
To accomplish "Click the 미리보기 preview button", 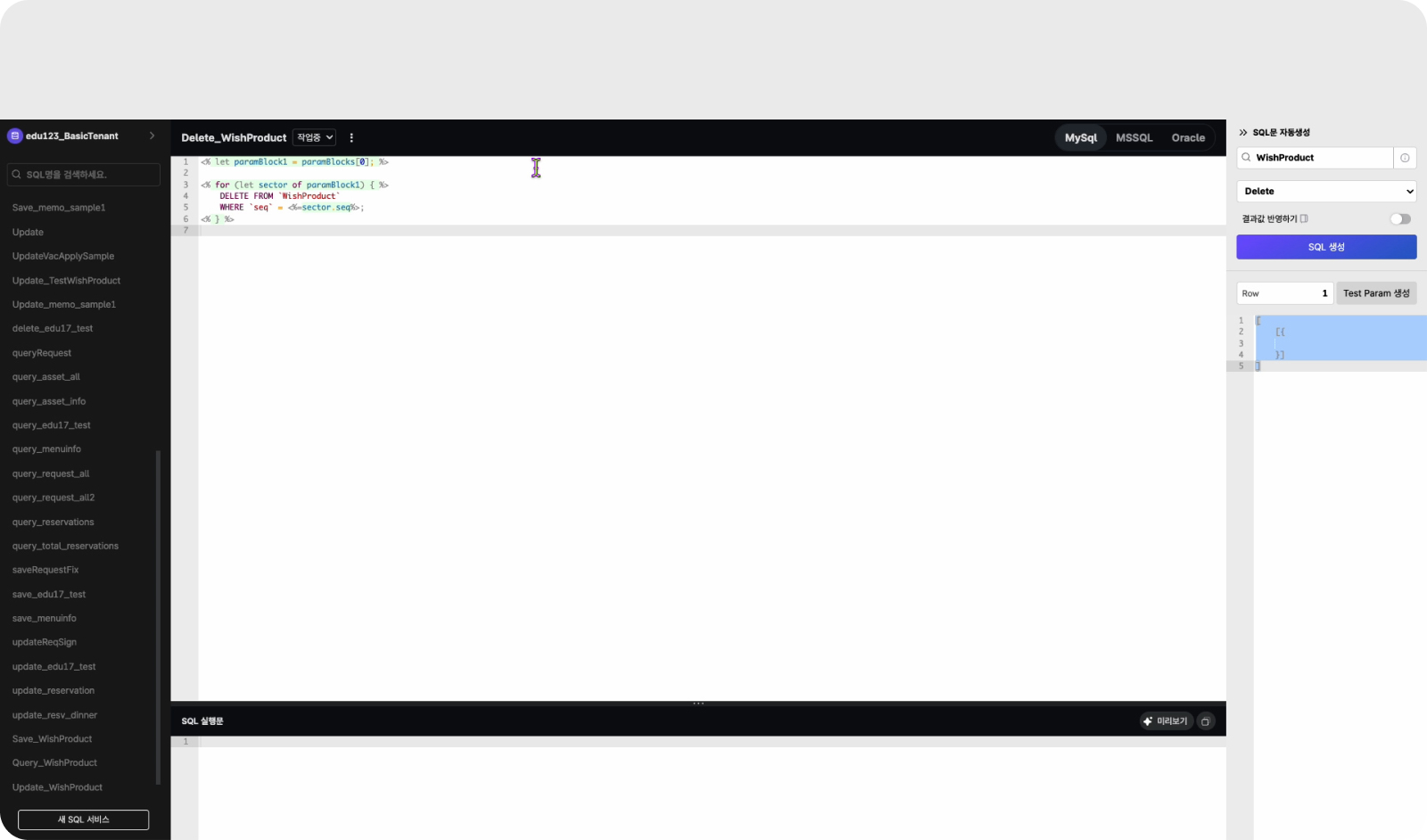I will pos(1166,721).
